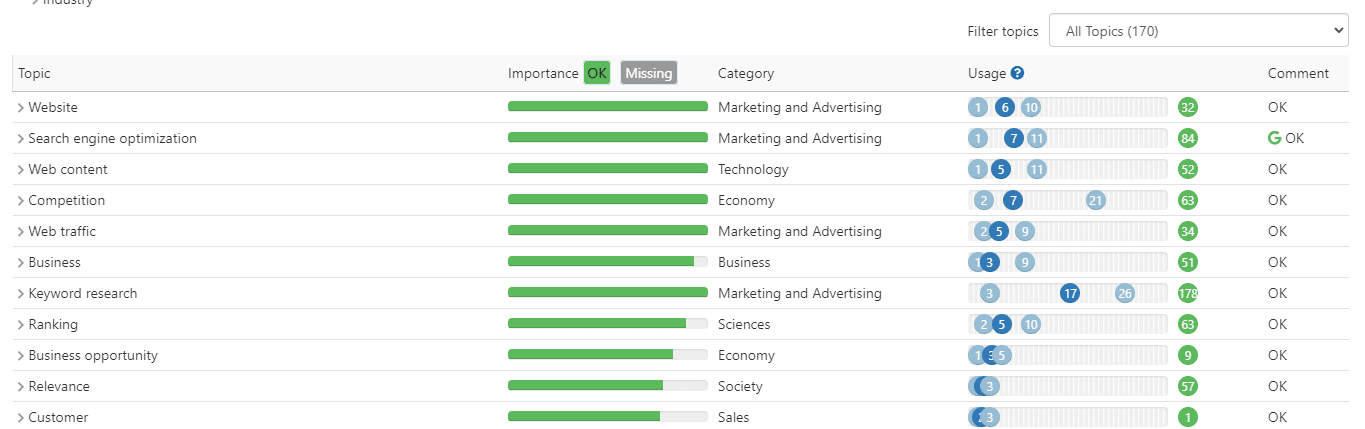Sort by the Topic column header
This screenshot has height=429, width=1365.
tap(34, 73)
